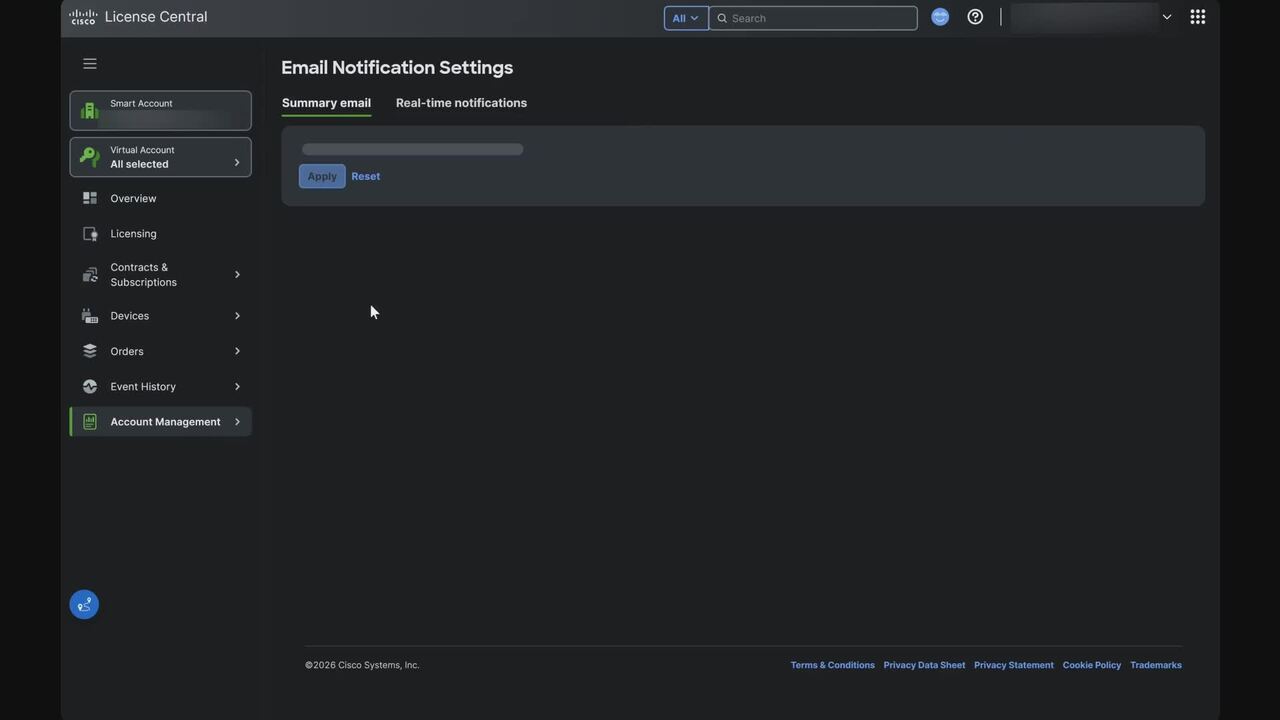Click the Apply button
This screenshot has height=720, width=1280.
[322, 176]
